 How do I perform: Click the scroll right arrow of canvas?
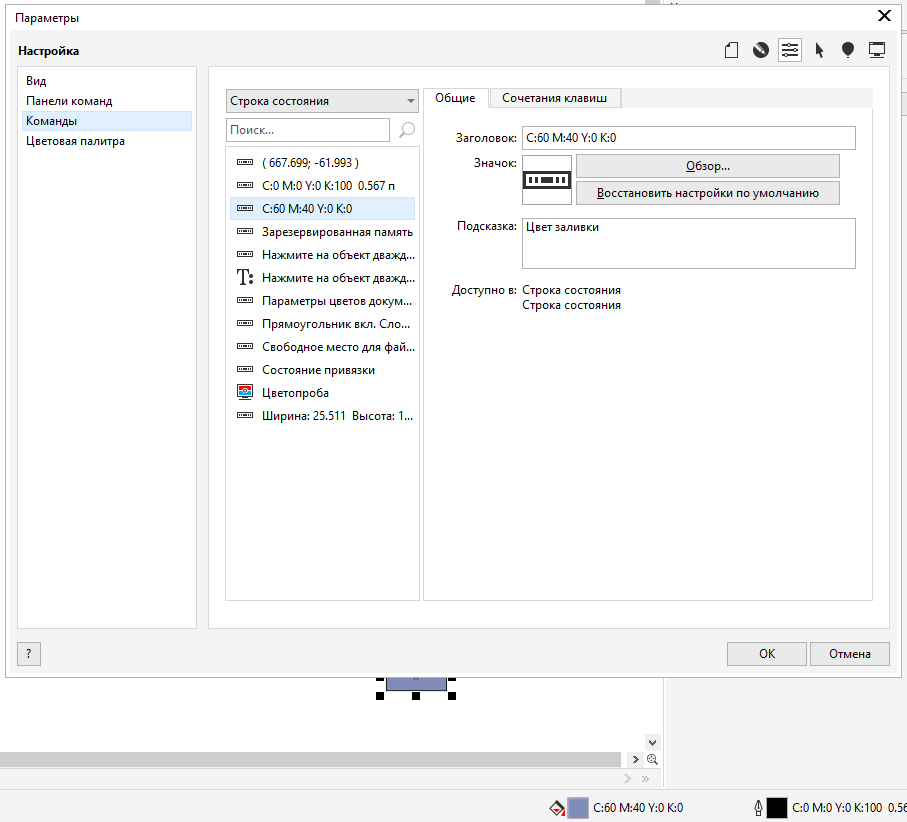[635, 760]
